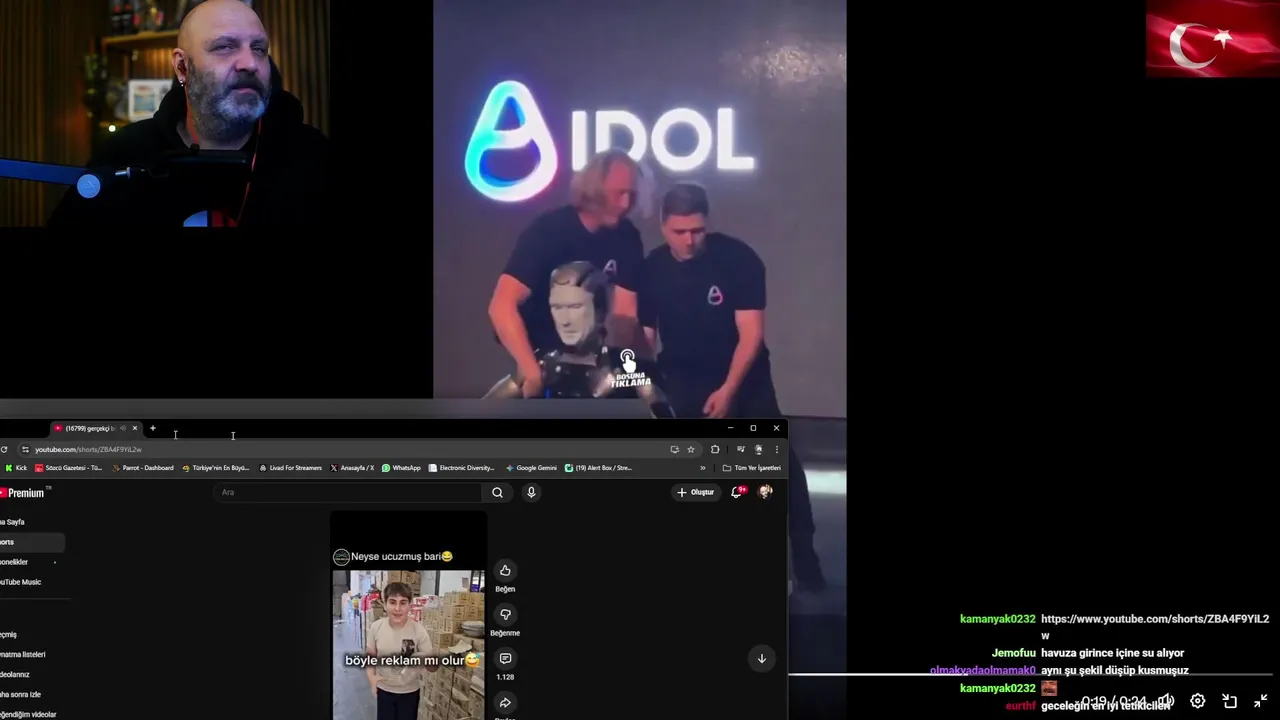The height and width of the screenshot is (720, 1280).
Task: Start voice search with the microphone icon
Action: click(x=531, y=492)
